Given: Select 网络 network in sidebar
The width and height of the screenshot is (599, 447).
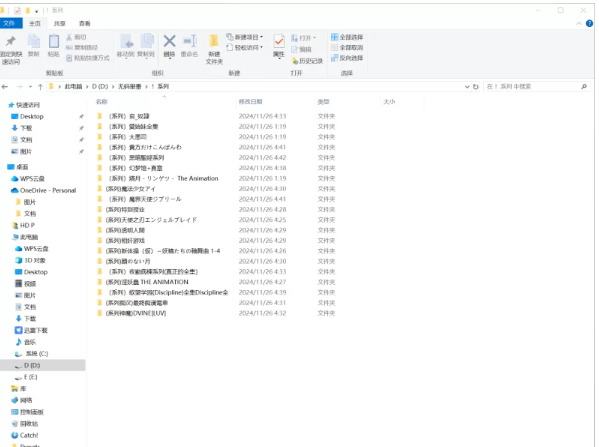Looking at the screenshot, I should click(x=22, y=400).
